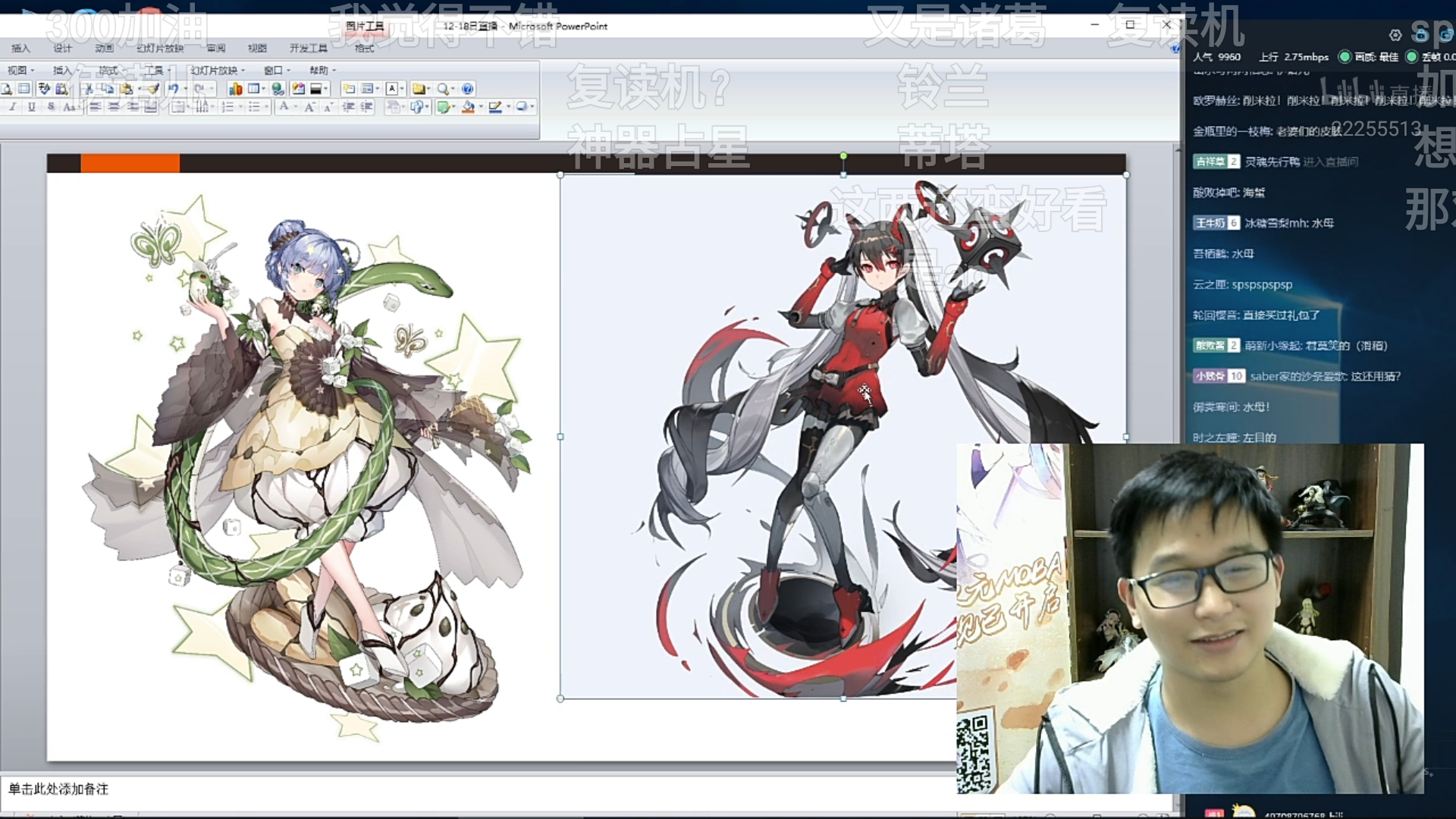Increase the list indent level
The width and height of the screenshot is (1456, 819).
367,107
